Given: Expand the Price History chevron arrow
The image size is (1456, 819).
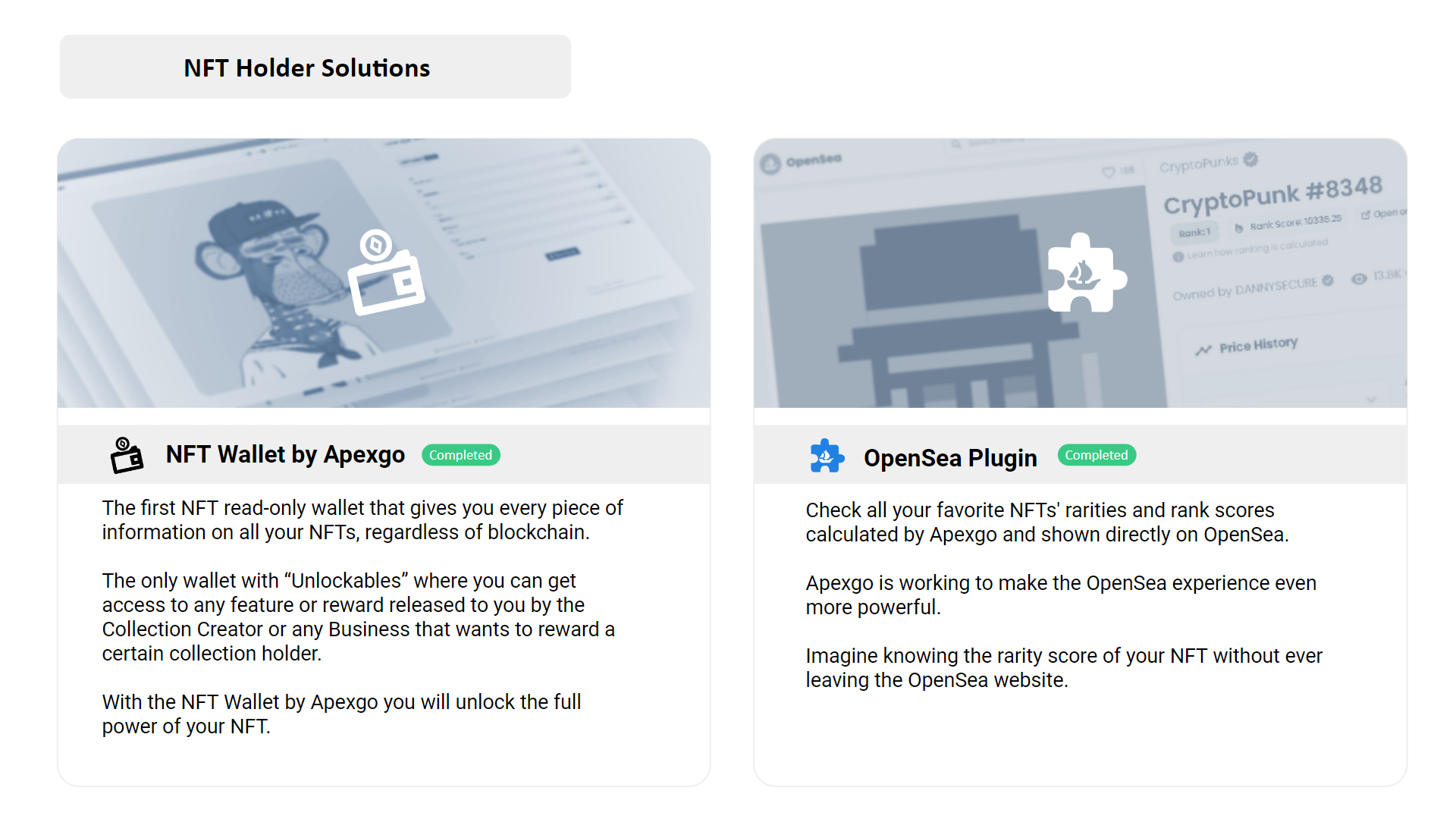Looking at the screenshot, I should tap(1371, 399).
